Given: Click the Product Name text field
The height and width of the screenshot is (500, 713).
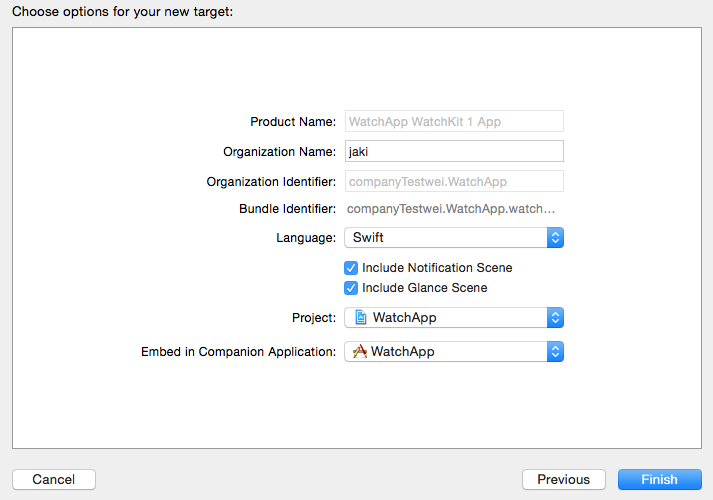Looking at the screenshot, I should click(454, 122).
